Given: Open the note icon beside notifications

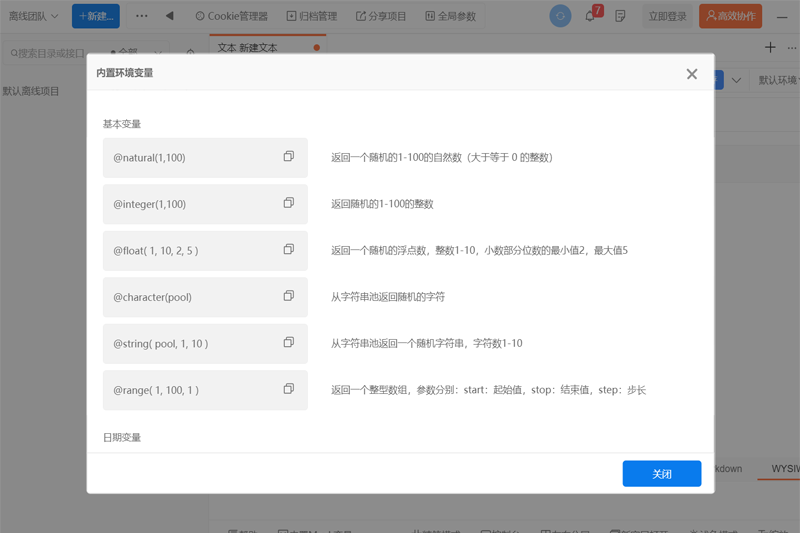Looking at the screenshot, I should click(x=621, y=16).
